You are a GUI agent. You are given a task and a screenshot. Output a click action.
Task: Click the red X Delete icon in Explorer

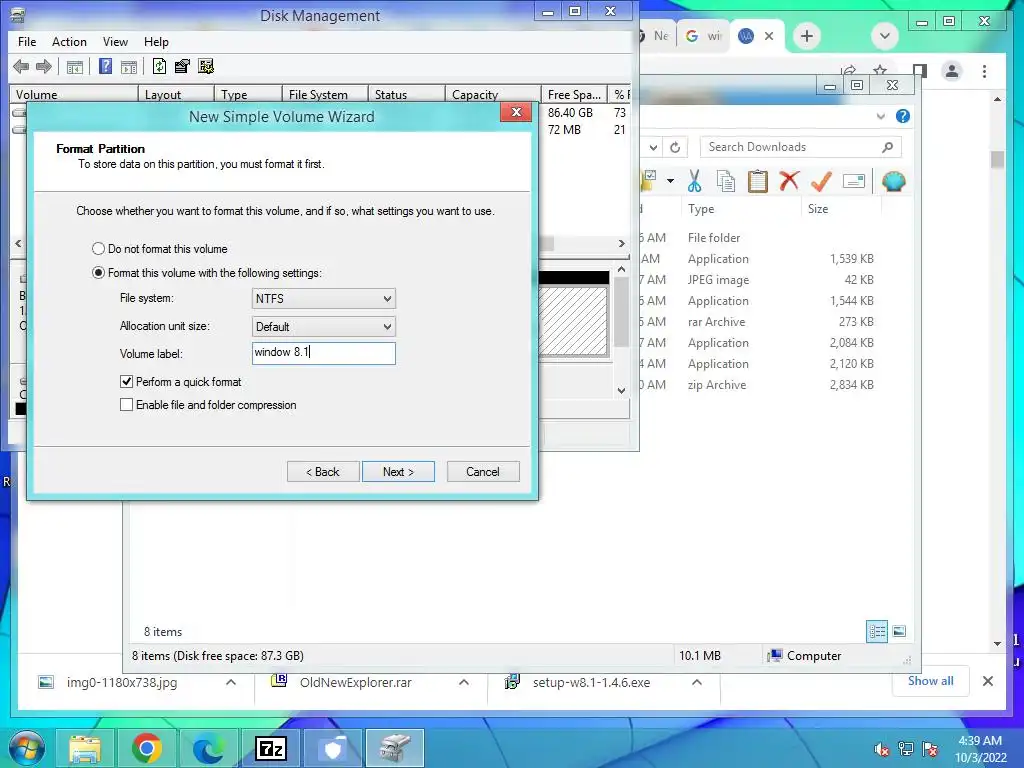(789, 180)
